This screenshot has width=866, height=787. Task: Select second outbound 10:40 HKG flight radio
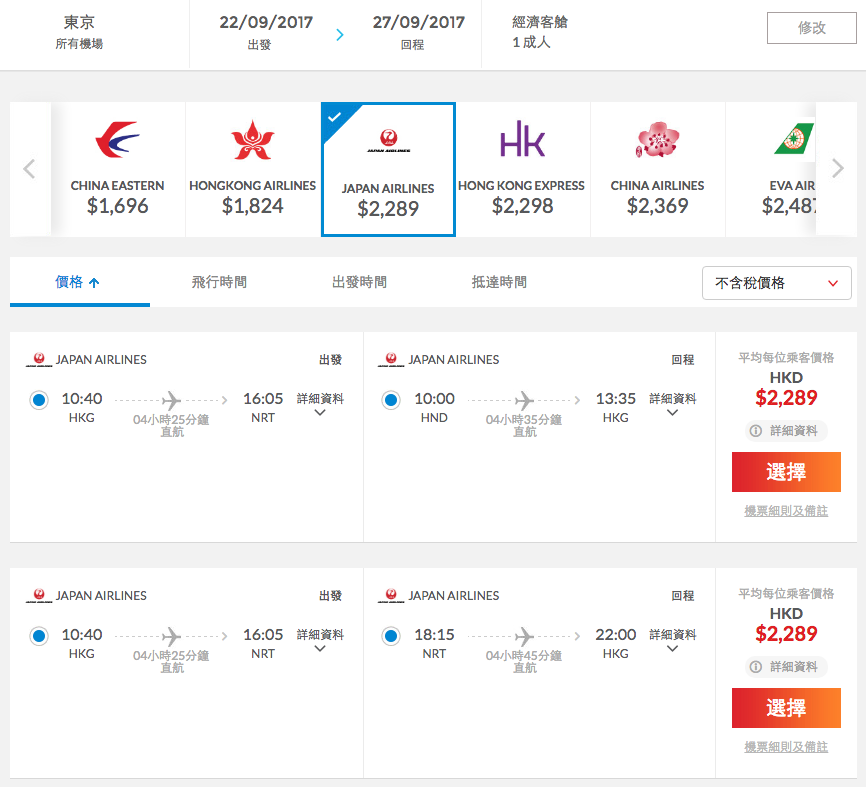pos(39,636)
